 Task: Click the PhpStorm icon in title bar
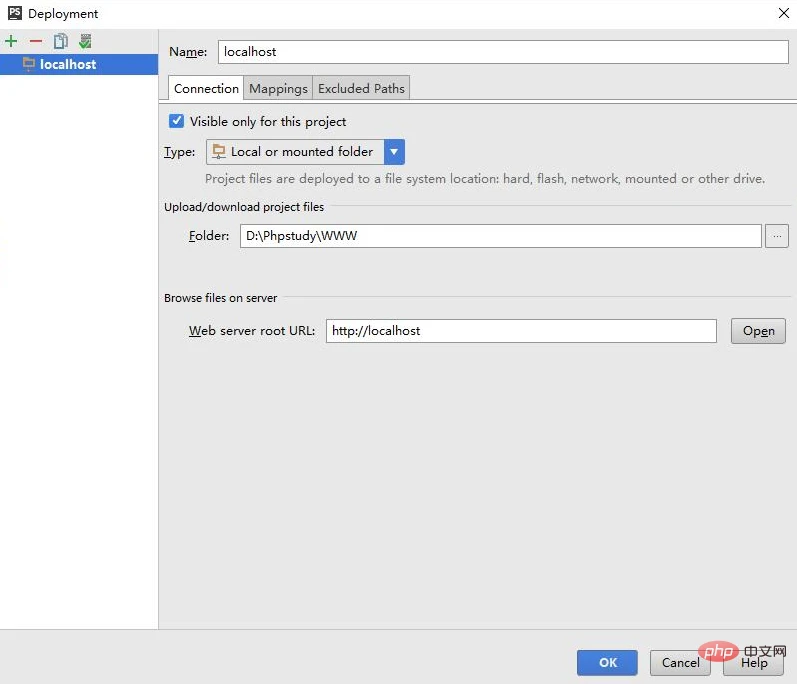14,13
